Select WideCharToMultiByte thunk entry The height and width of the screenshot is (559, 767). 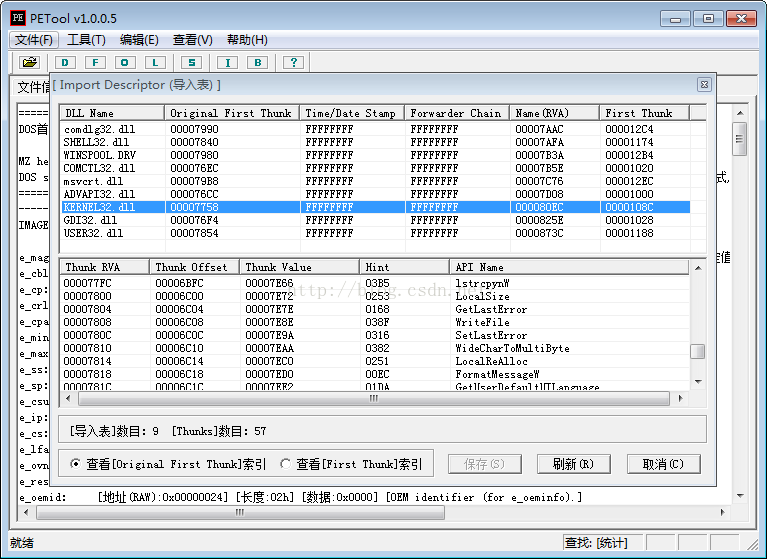(376, 348)
